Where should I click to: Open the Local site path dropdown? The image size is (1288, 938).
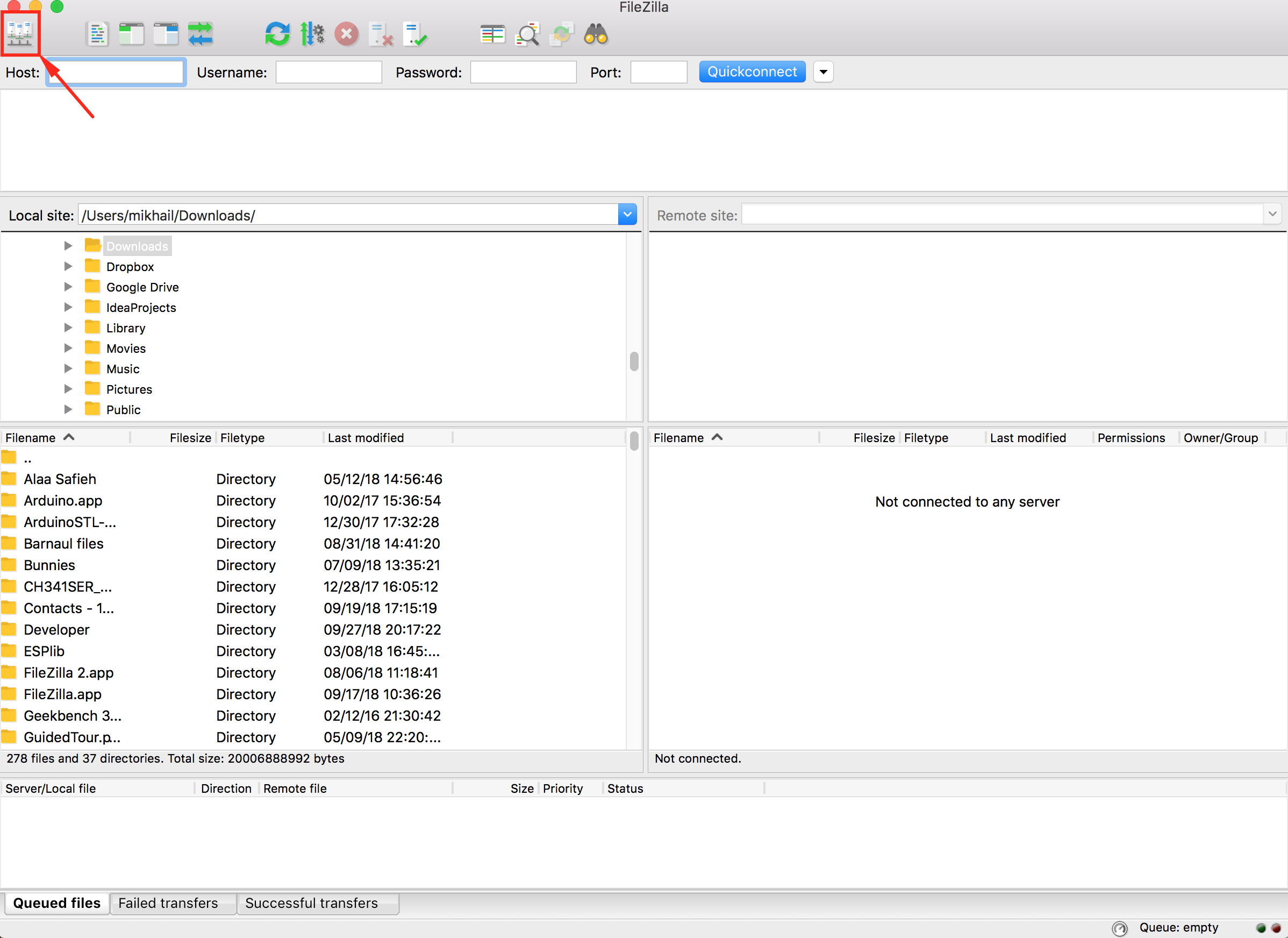tap(627, 215)
